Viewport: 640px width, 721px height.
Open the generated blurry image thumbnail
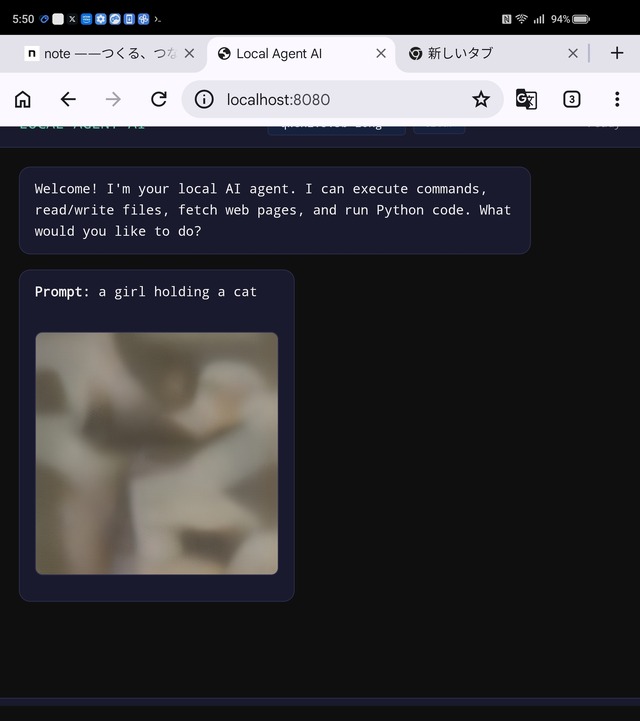point(157,453)
